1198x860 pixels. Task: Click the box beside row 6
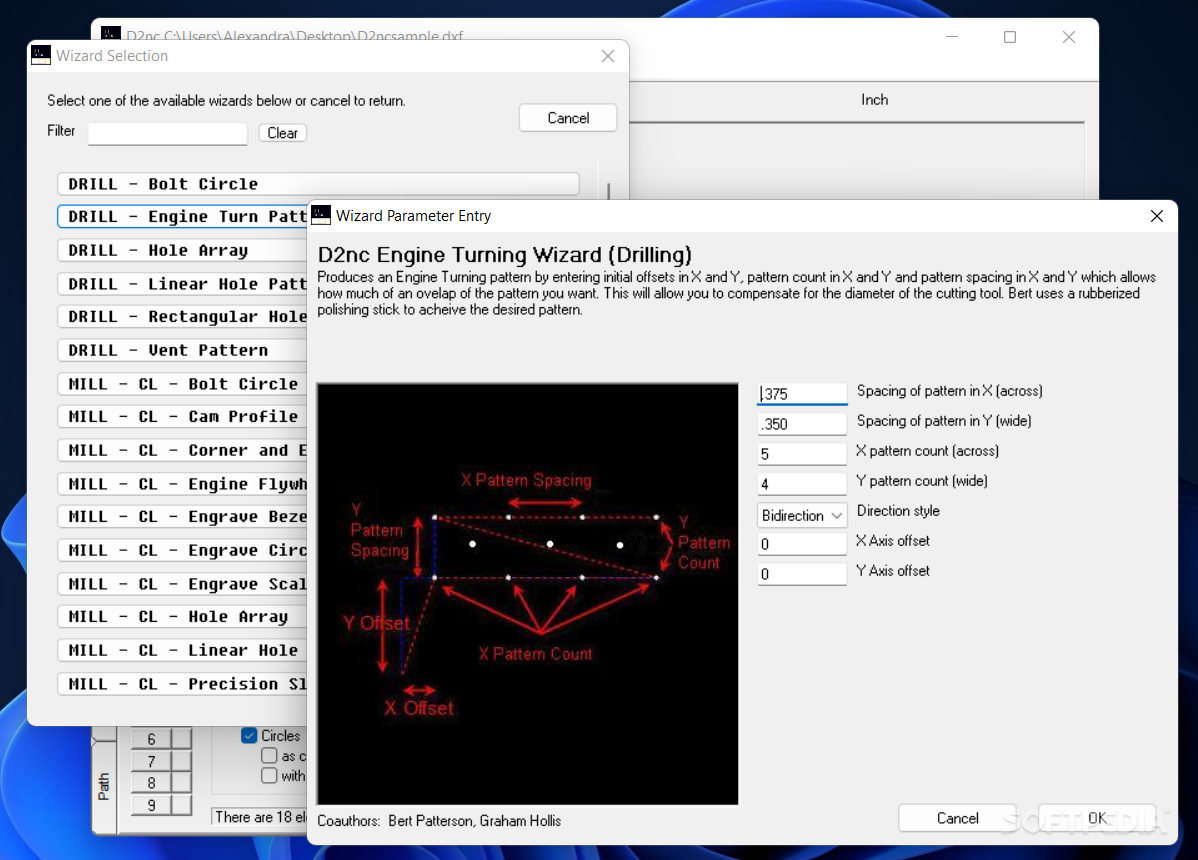pos(181,739)
